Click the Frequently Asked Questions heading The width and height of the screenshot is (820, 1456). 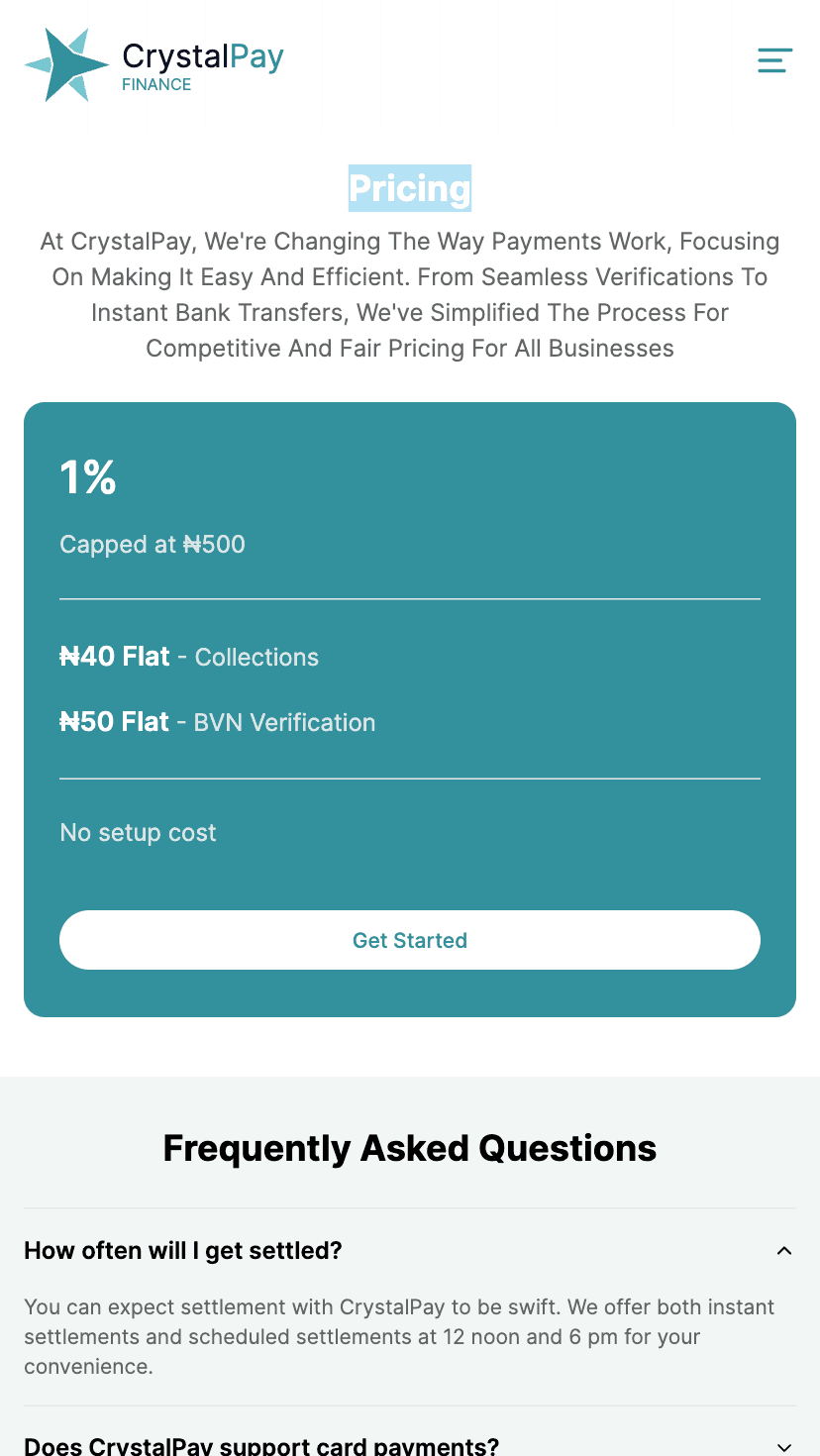410,1148
